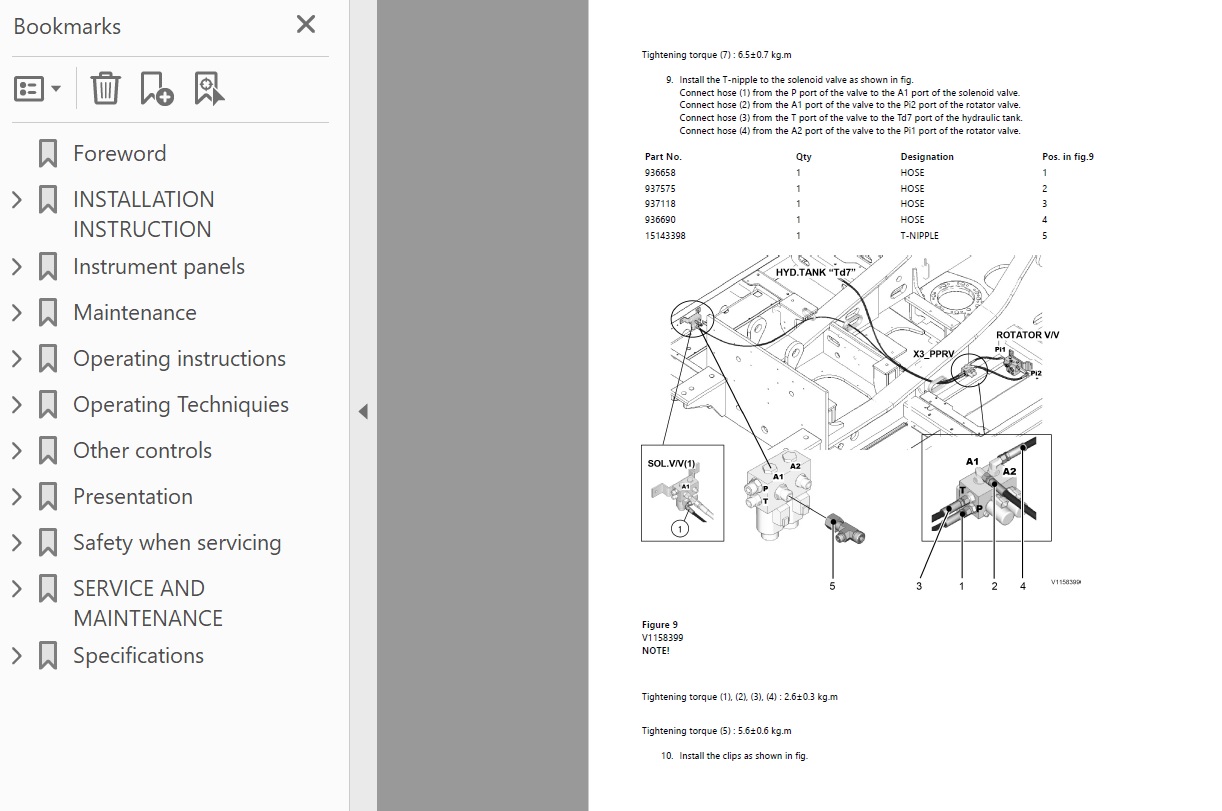Go to Operating Techniquies bookmark

(x=180, y=405)
